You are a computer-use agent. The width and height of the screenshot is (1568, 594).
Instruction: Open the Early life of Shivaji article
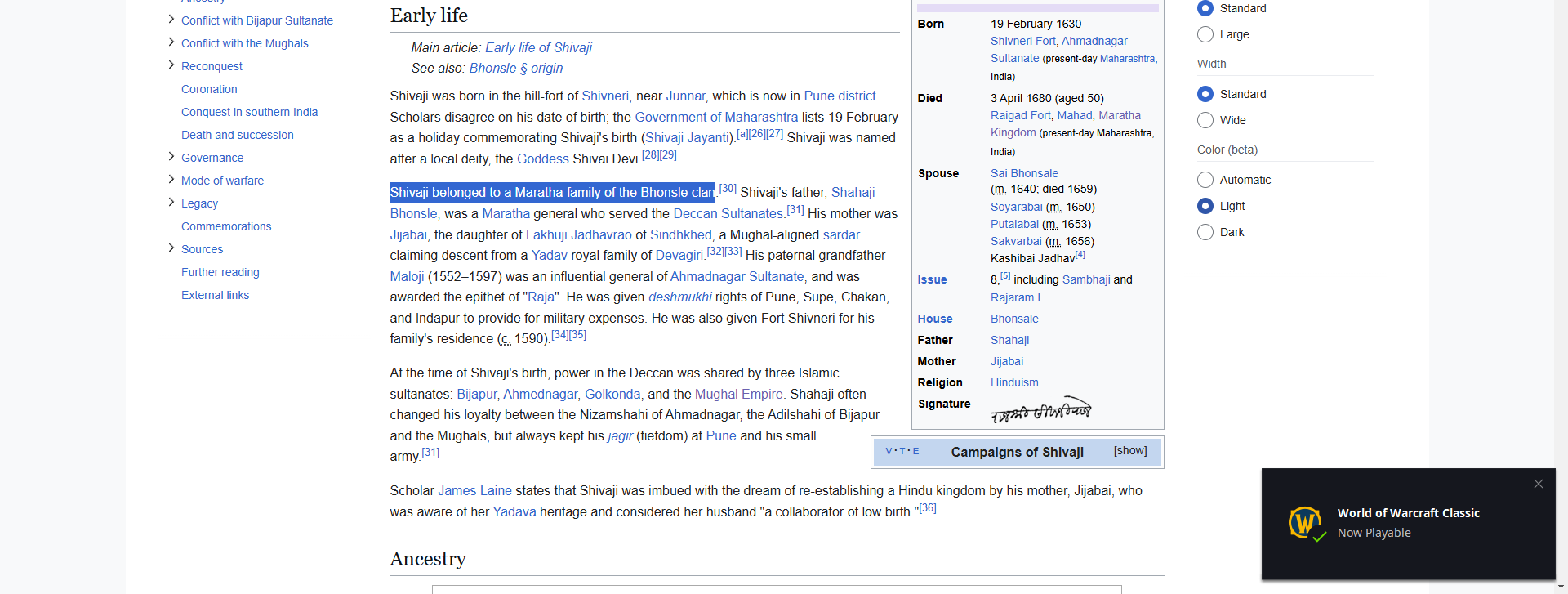538,47
